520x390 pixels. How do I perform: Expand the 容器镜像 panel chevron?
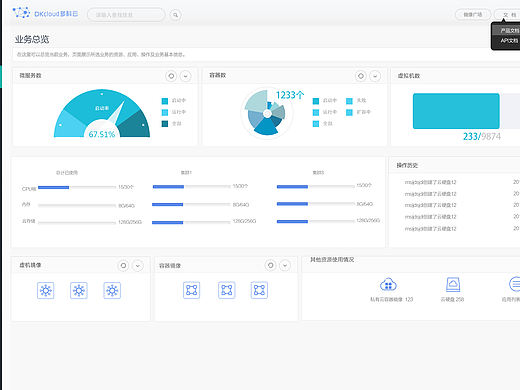285,265
